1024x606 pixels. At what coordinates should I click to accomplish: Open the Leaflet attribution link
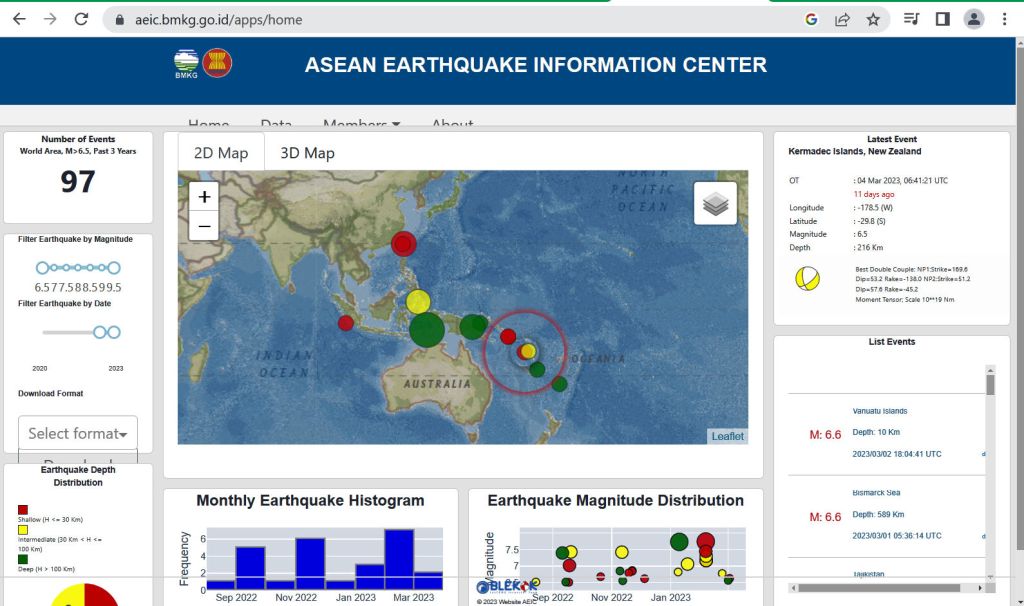click(x=727, y=436)
